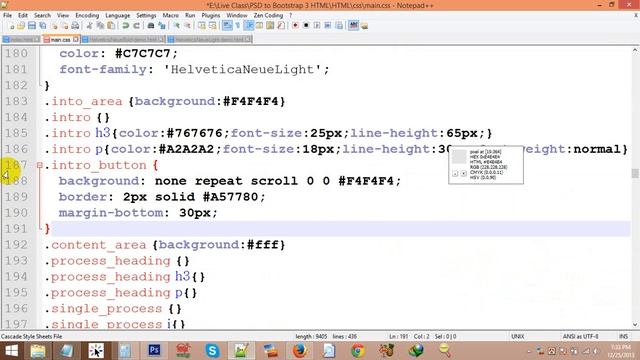Click the Playback macro icon
This screenshot has width=640, height=360.
(x=317, y=26)
